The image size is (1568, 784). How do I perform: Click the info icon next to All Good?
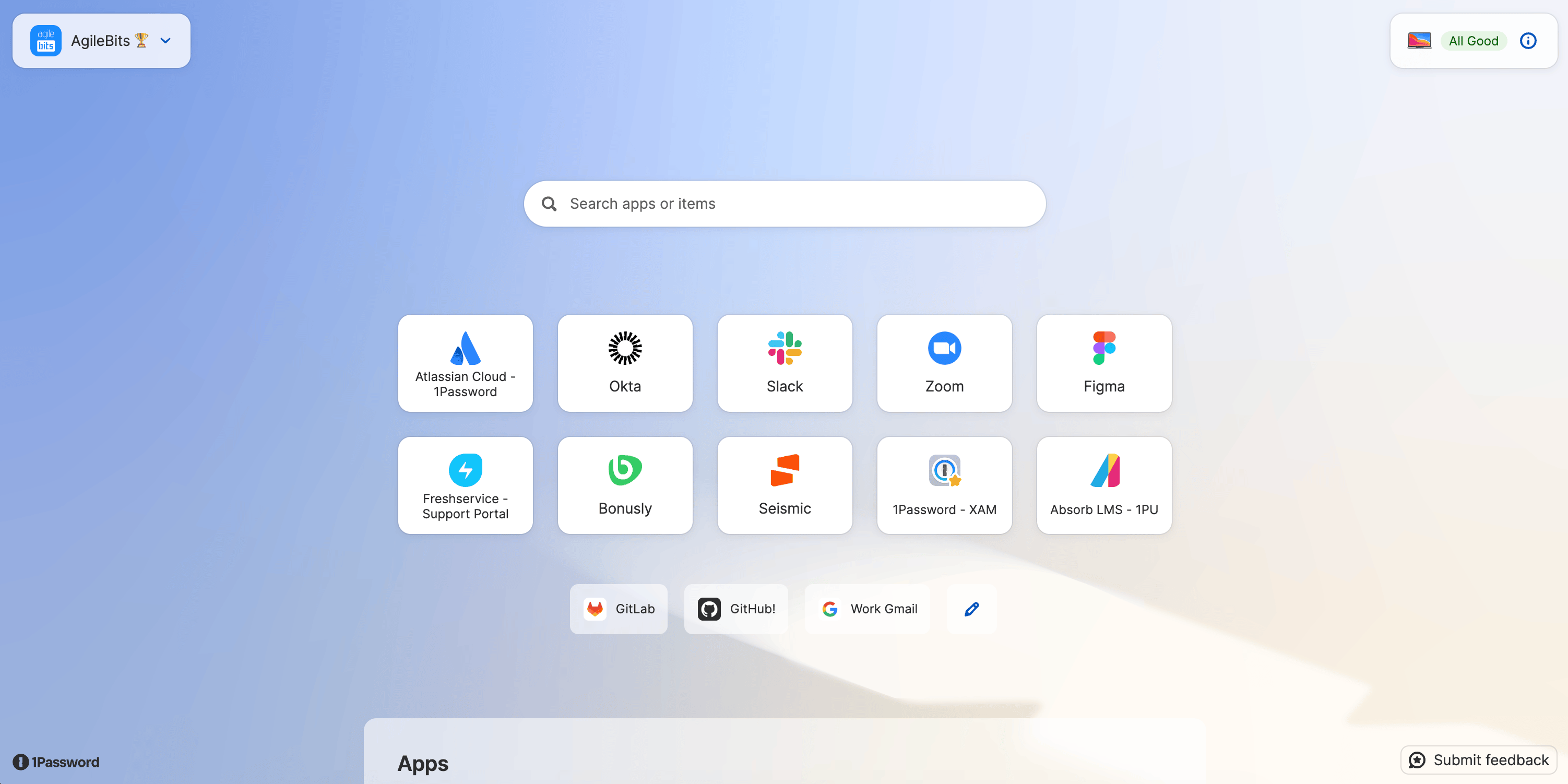(x=1528, y=41)
